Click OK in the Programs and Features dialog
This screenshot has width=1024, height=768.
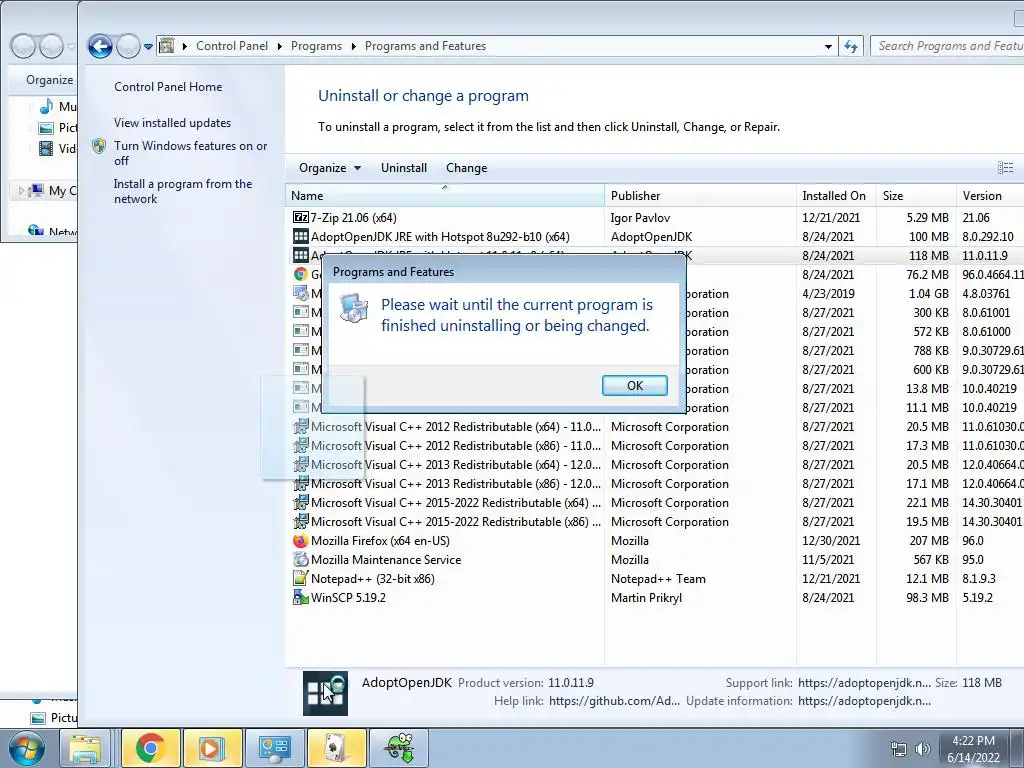click(634, 385)
